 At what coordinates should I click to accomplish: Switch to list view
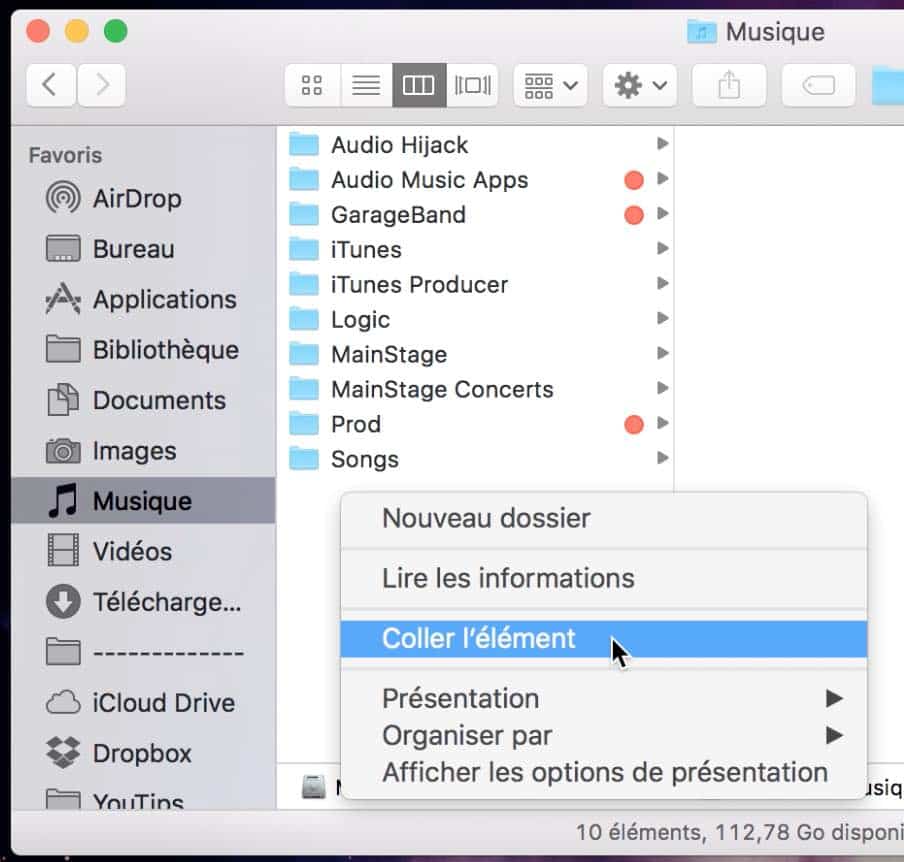tap(366, 85)
